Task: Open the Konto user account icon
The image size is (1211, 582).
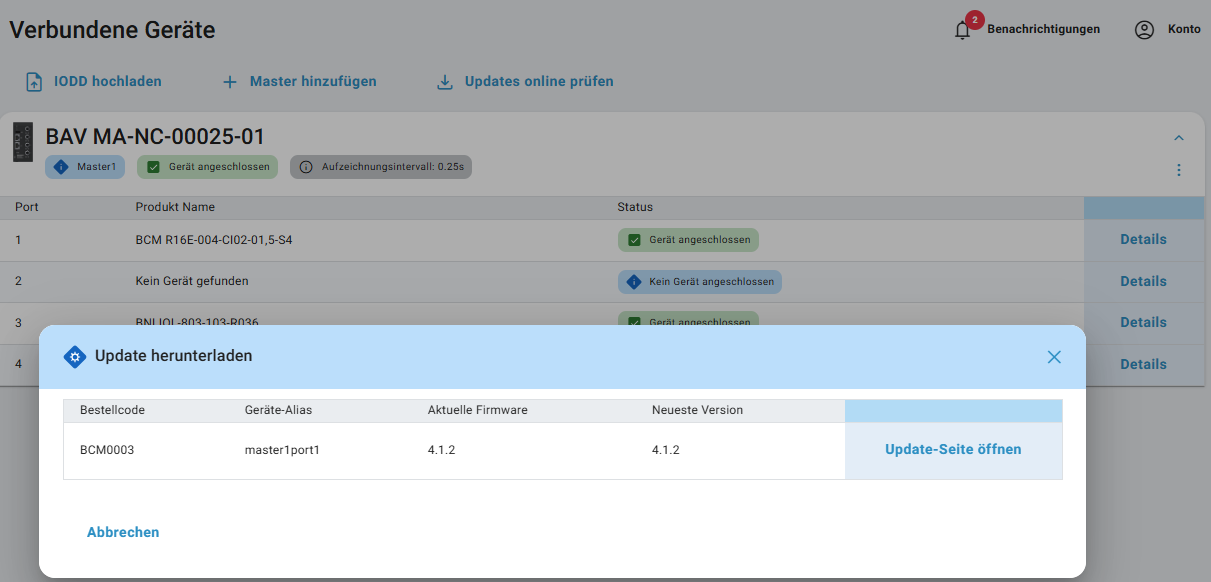Action: 1144,30
